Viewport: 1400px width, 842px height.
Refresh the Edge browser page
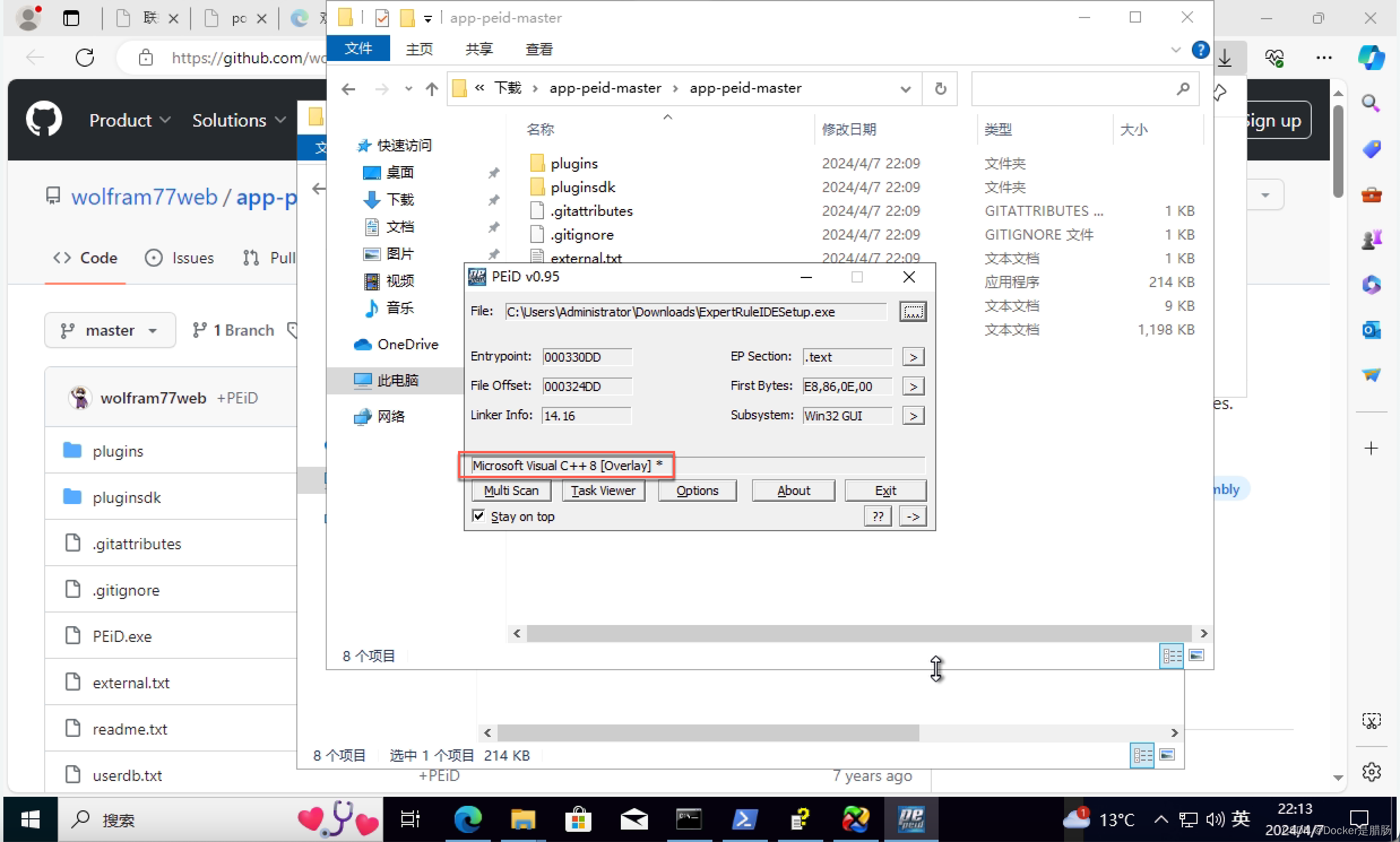coord(85,57)
